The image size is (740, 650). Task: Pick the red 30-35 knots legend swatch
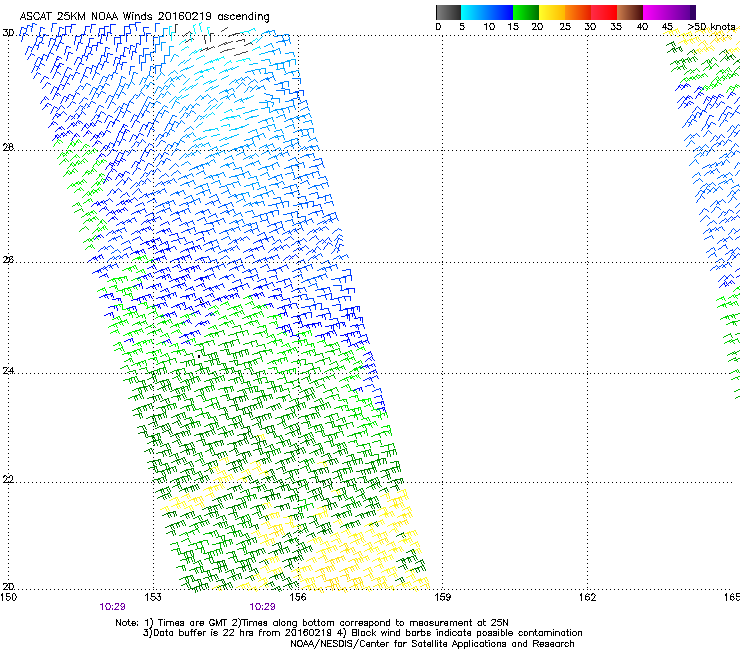[604, 12]
